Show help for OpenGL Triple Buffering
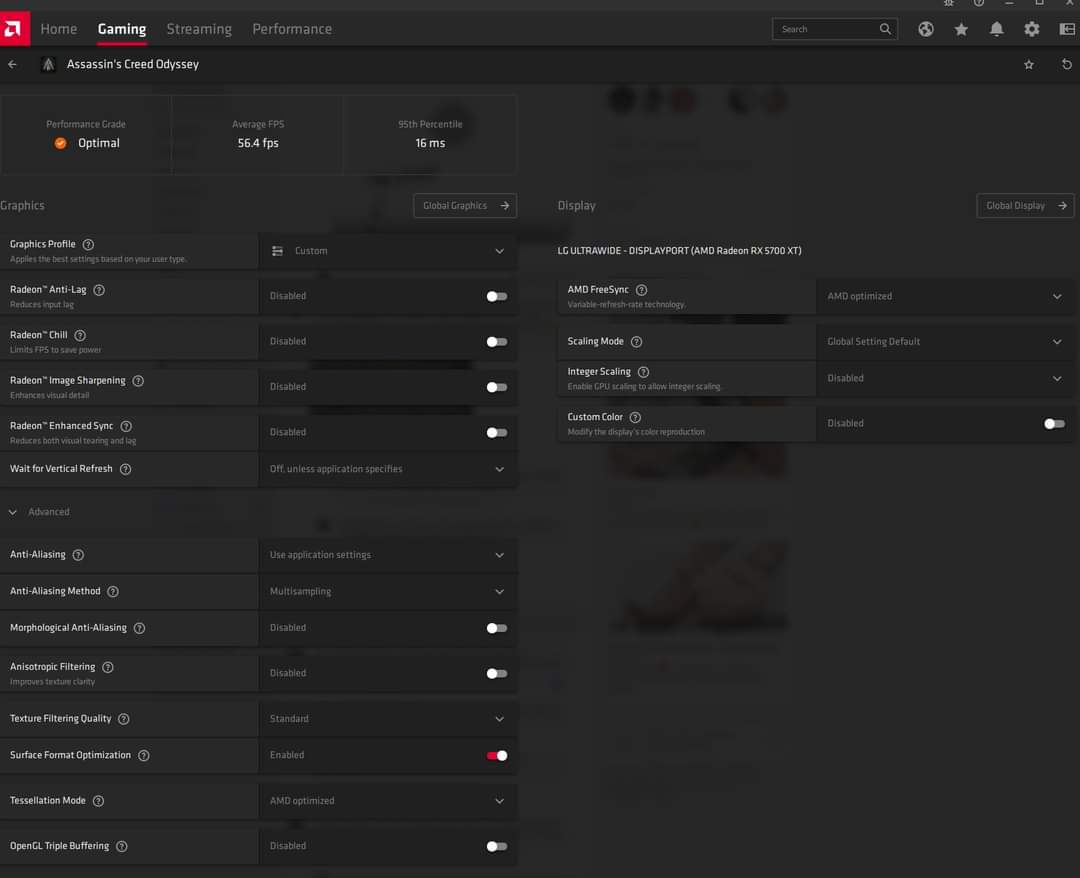This screenshot has width=1080, height=878. [x=121, y=846]
